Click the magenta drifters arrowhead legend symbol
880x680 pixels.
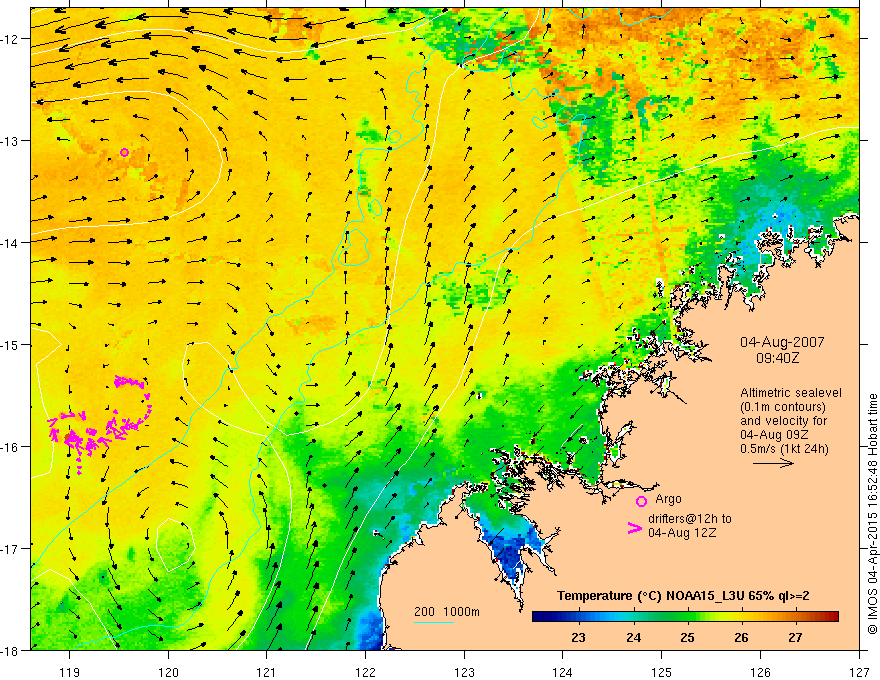(634, 528)
